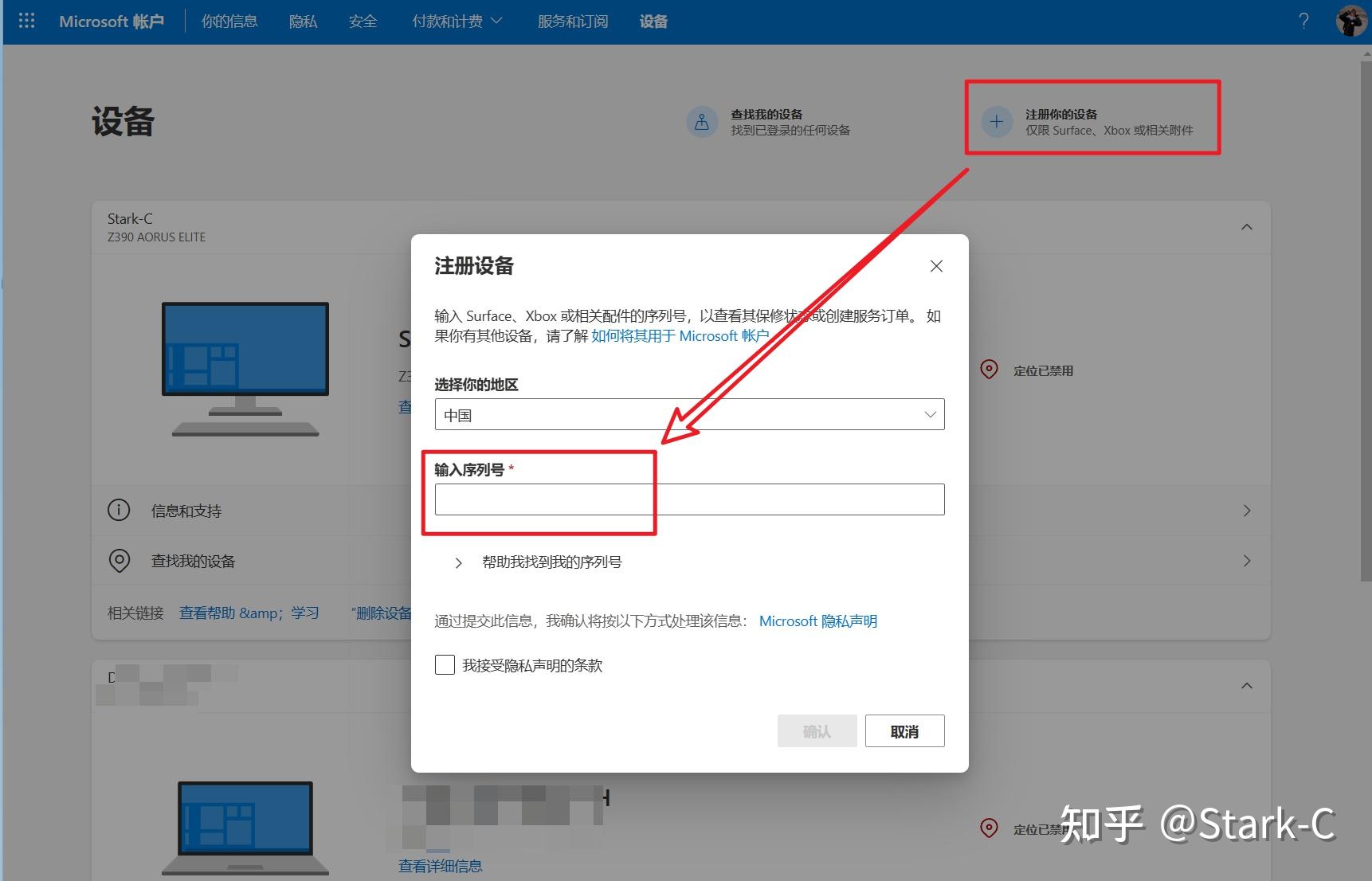
Task: Click into the 输入序列号 text field
Action: [689, 499]
